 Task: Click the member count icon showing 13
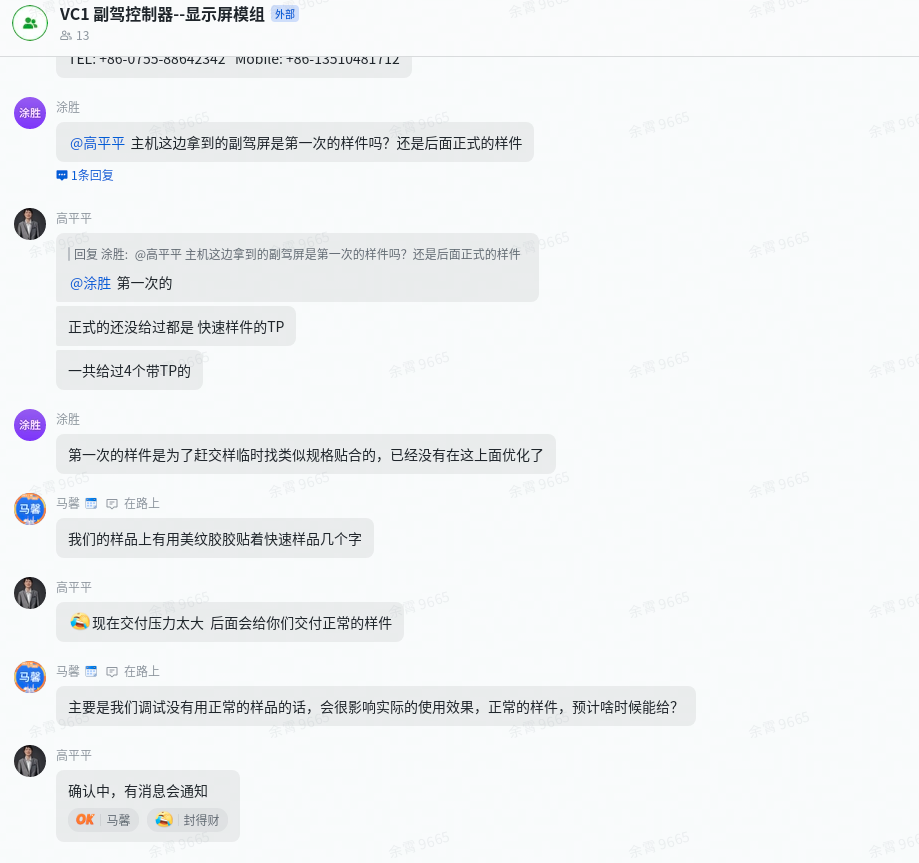point(66,36)
